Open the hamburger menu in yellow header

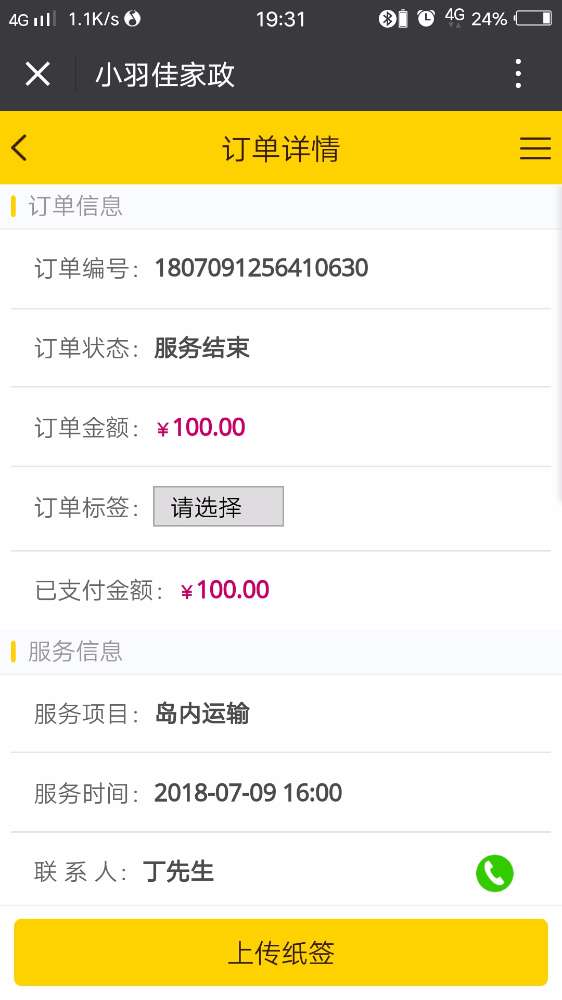(535, 148)
